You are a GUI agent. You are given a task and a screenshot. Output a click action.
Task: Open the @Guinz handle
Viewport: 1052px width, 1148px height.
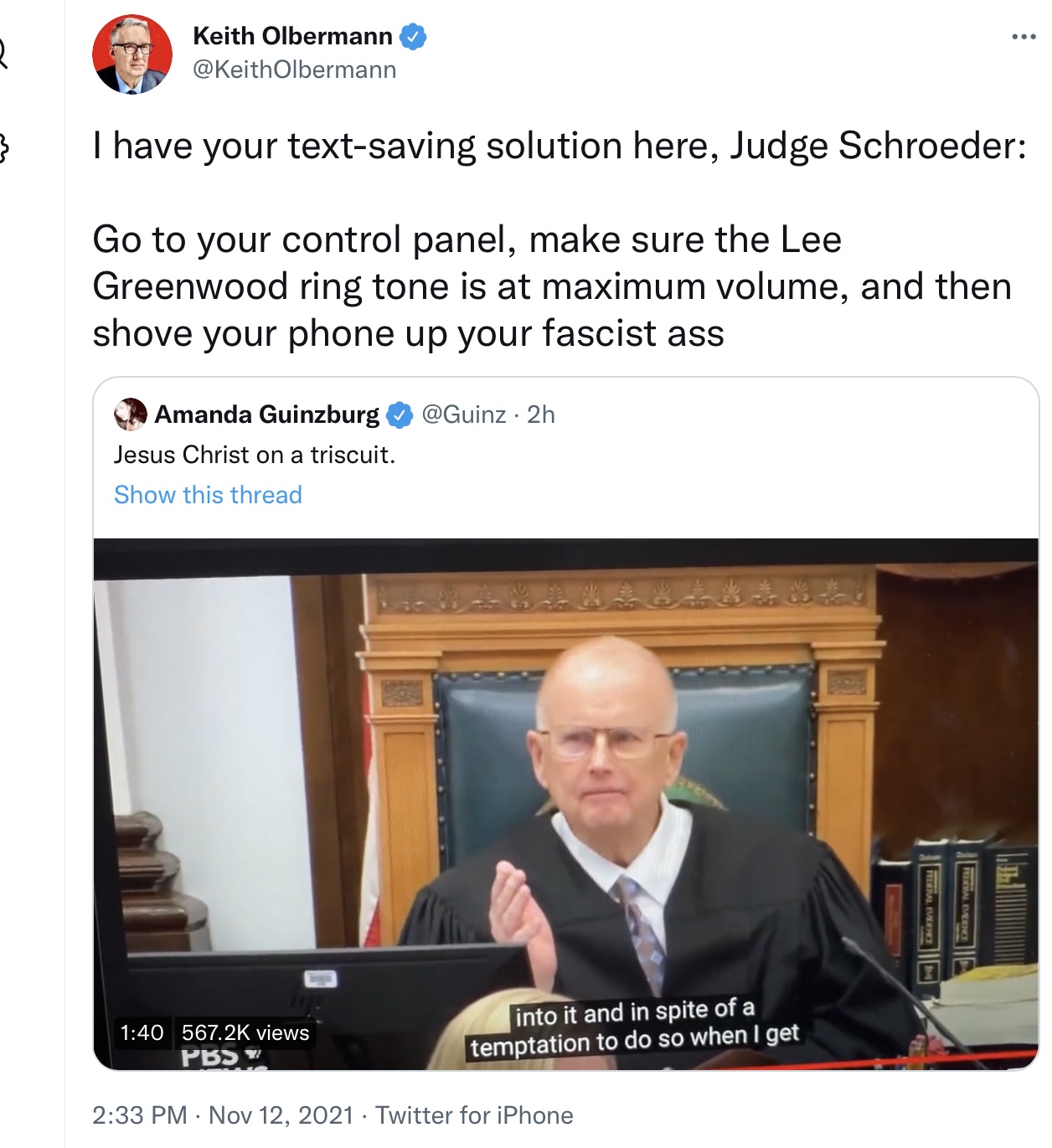(x=464, y=414)
